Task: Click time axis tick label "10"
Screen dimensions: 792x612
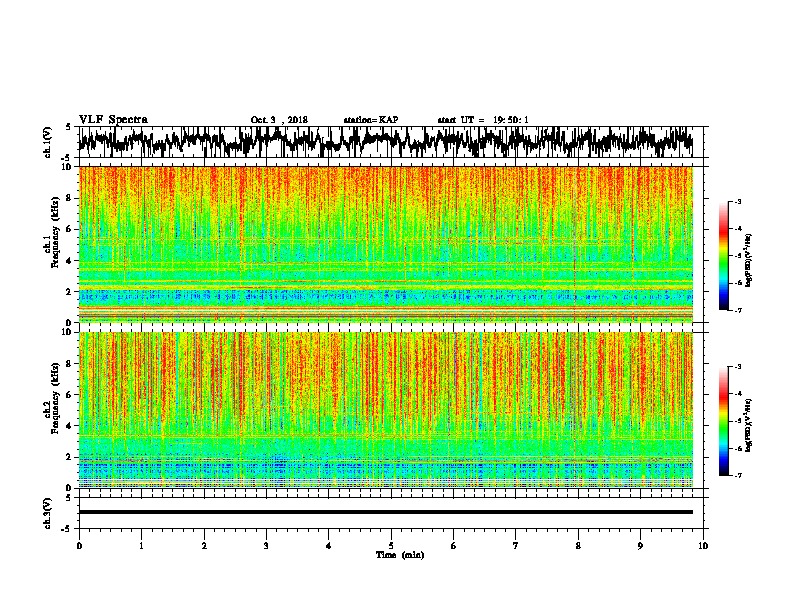Action: coord(703,546)
